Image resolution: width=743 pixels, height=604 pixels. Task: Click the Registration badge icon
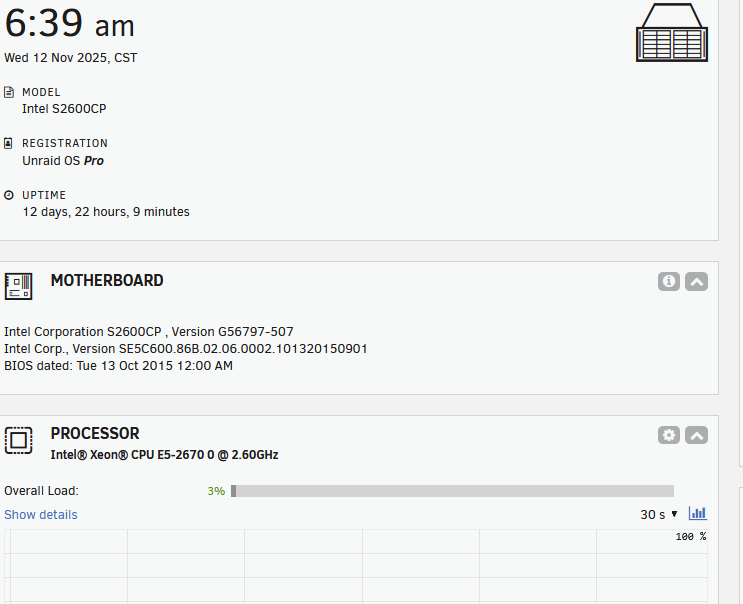click(9, 143)
